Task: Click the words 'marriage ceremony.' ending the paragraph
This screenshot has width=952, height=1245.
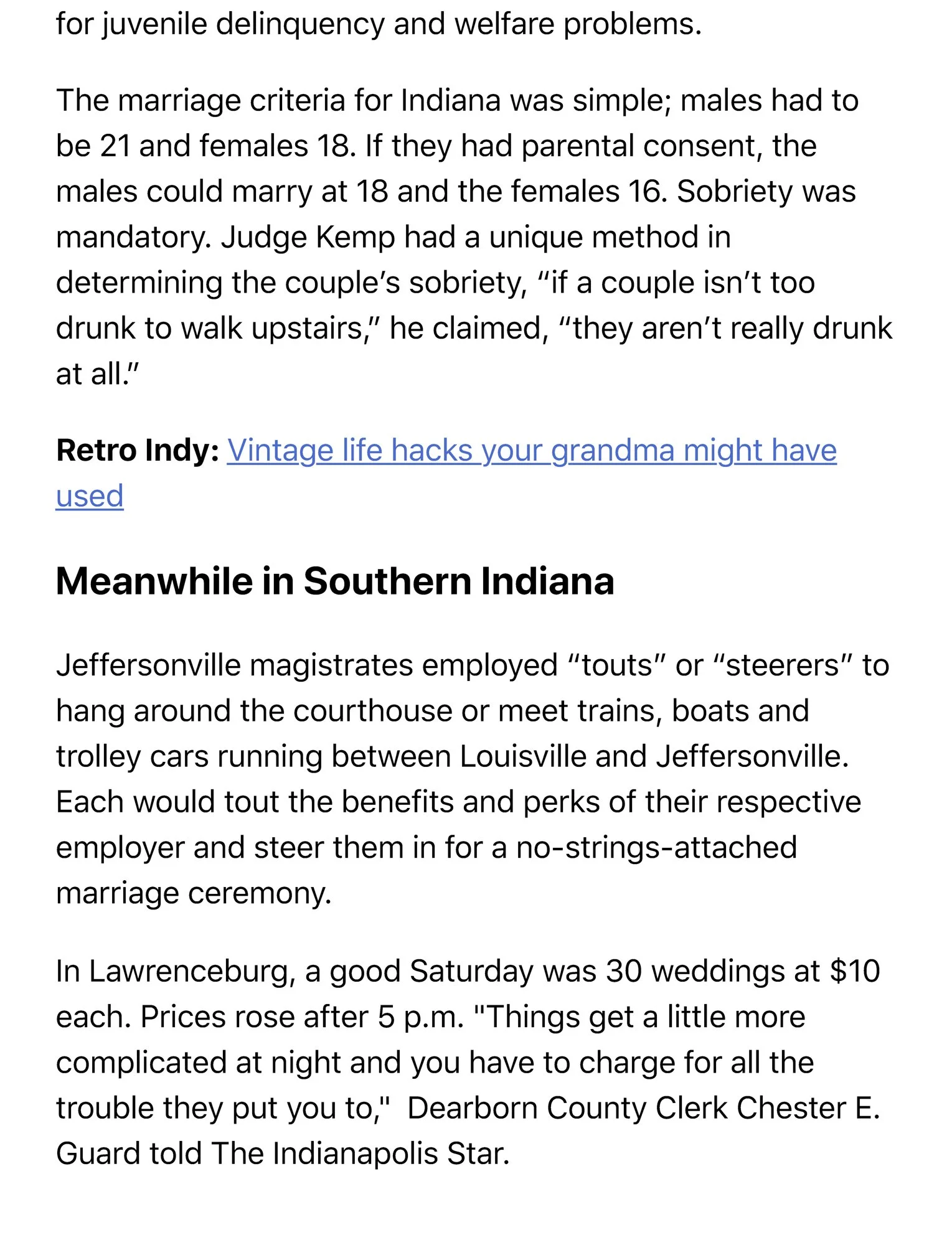Action: (x=194, y=894)
